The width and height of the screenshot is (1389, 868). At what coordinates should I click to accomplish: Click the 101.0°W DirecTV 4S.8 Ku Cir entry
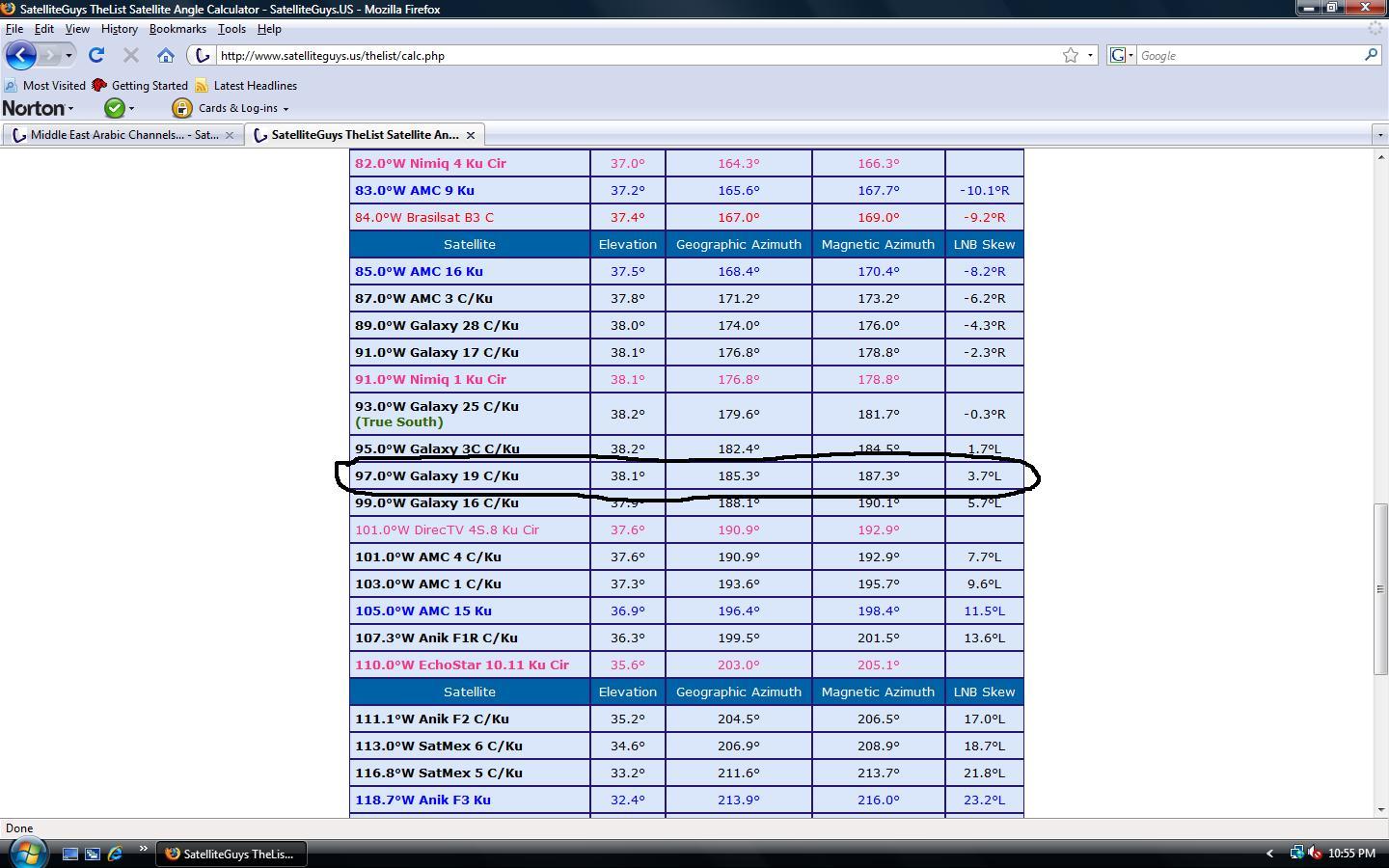447,529
